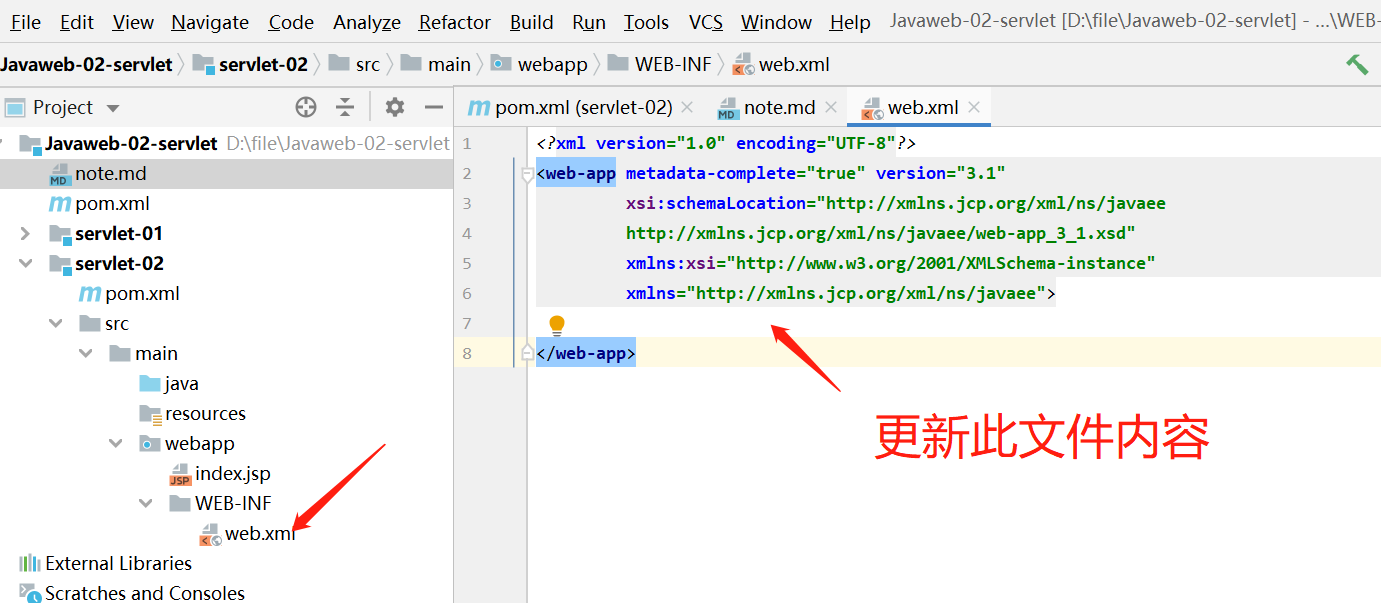This screenshot has height=603, width=1381.
Task: Collapse the src folder
Action: click(x=56, y=323)
